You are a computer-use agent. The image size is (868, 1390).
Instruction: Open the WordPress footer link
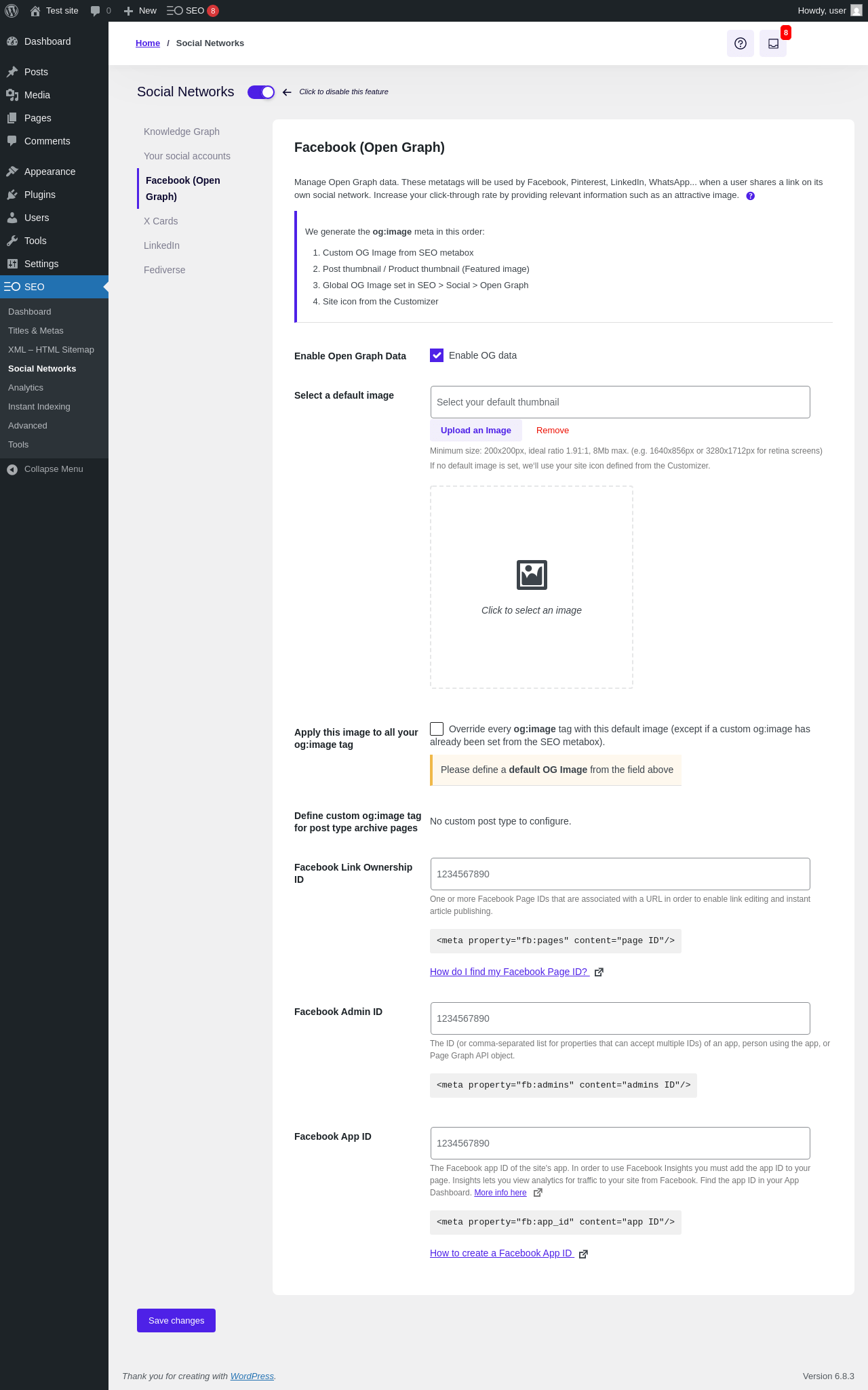(252, 1376)
